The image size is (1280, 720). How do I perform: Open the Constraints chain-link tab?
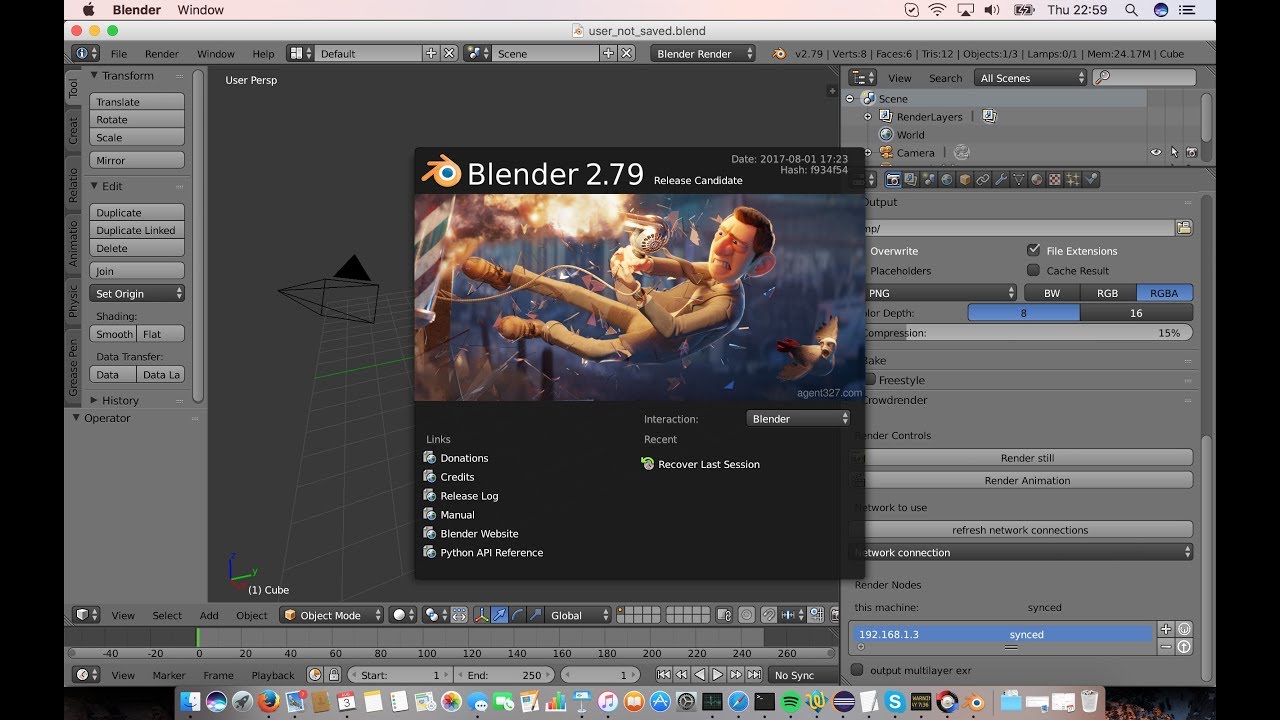pyautogui.click(x=983, y=179)
